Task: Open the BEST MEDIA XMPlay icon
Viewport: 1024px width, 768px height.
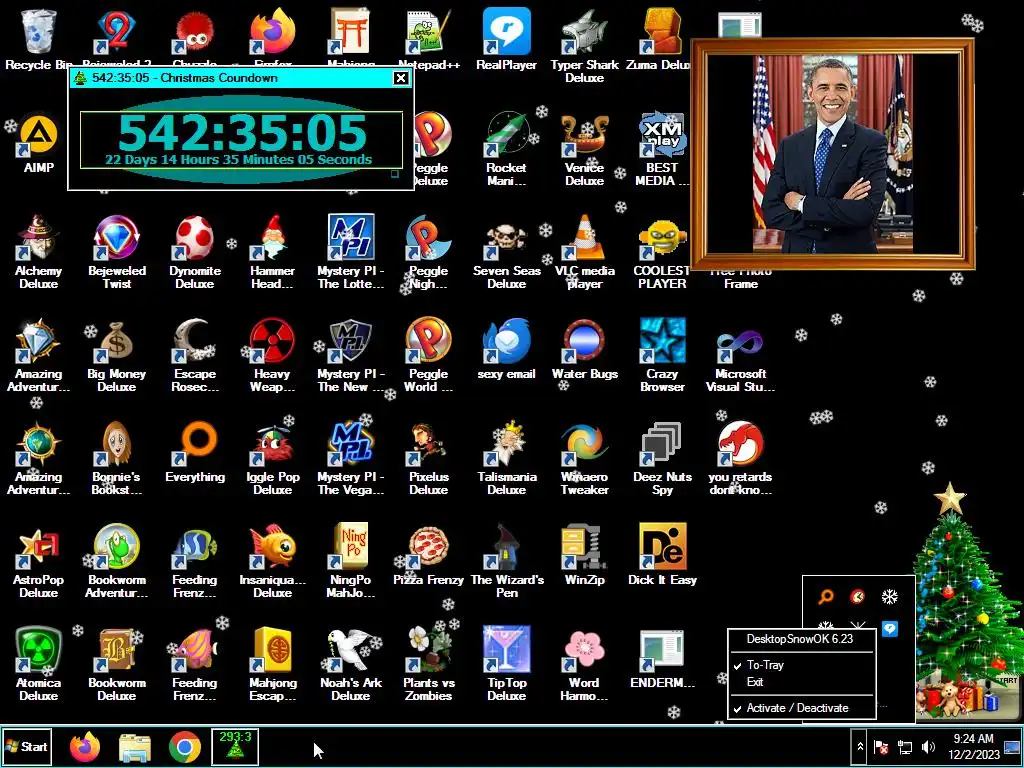Action: pyautogui.click(x=662, y=149)
